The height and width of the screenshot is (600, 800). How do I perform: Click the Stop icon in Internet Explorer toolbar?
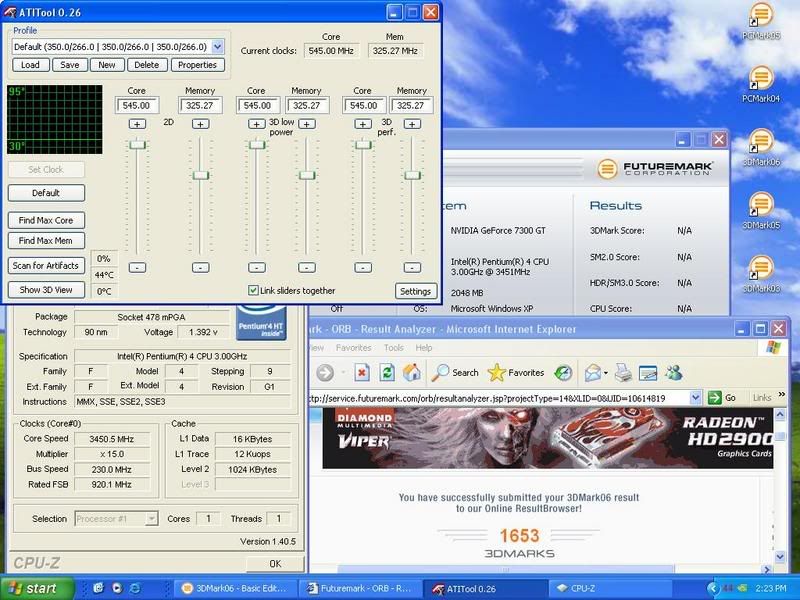pos(362,373)
